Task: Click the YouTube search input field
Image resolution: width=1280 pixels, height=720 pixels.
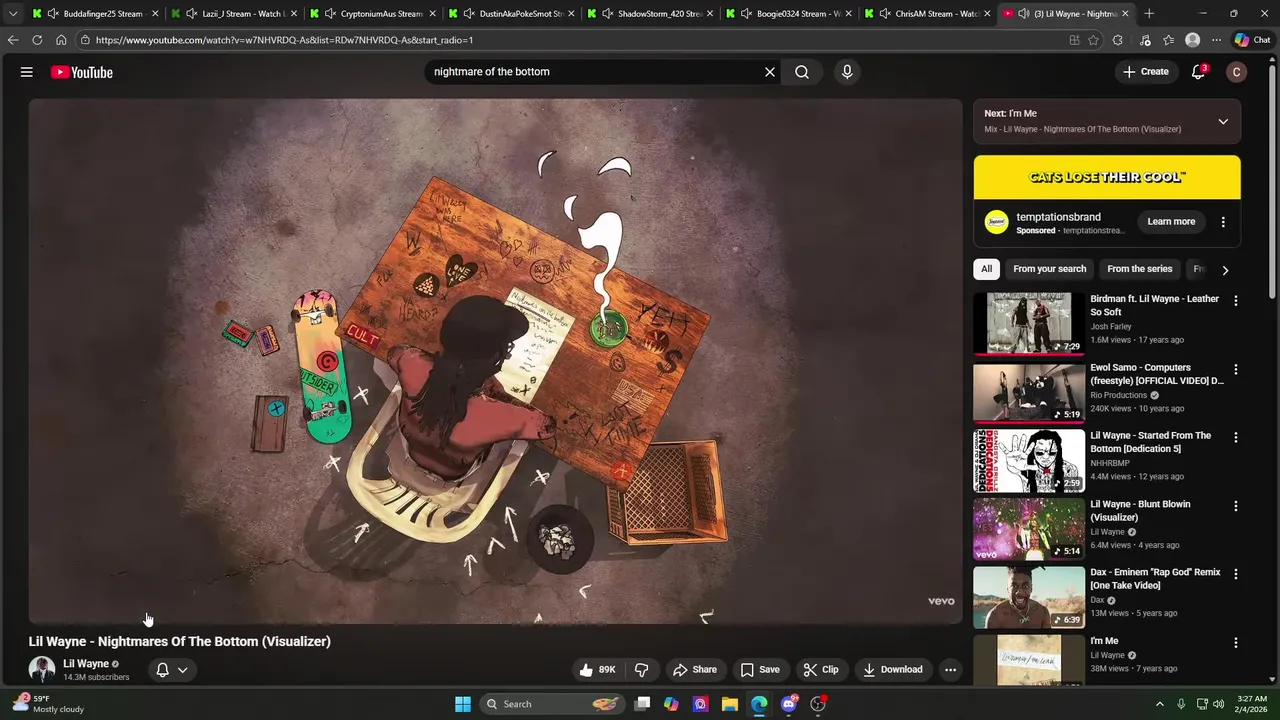Action: [595, 72]
